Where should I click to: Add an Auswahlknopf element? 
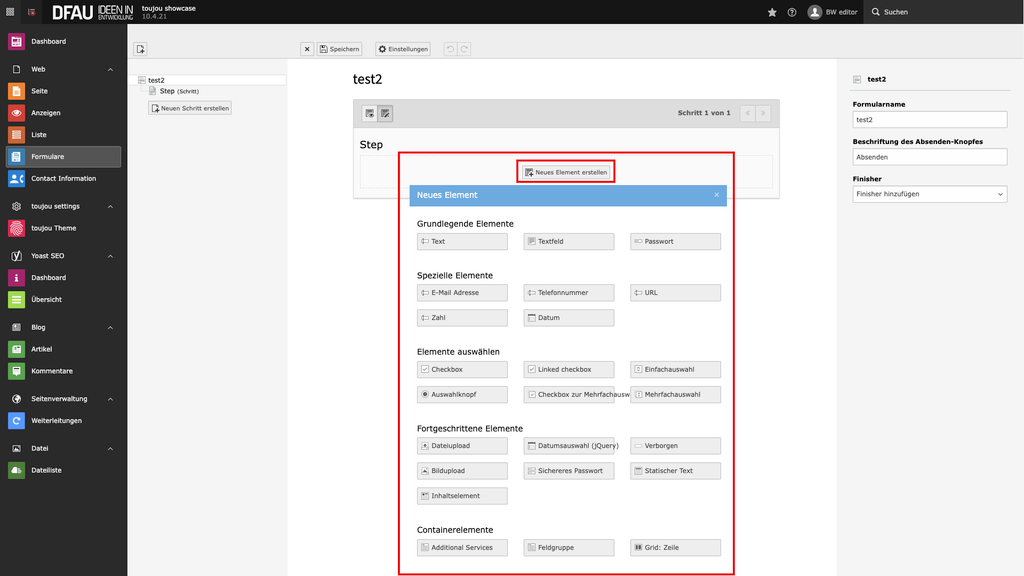pos(462,394)
